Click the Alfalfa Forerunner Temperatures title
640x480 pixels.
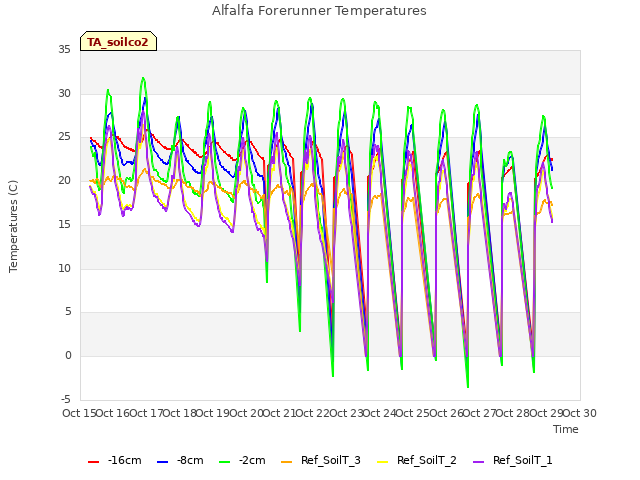[x=319, y=11]
